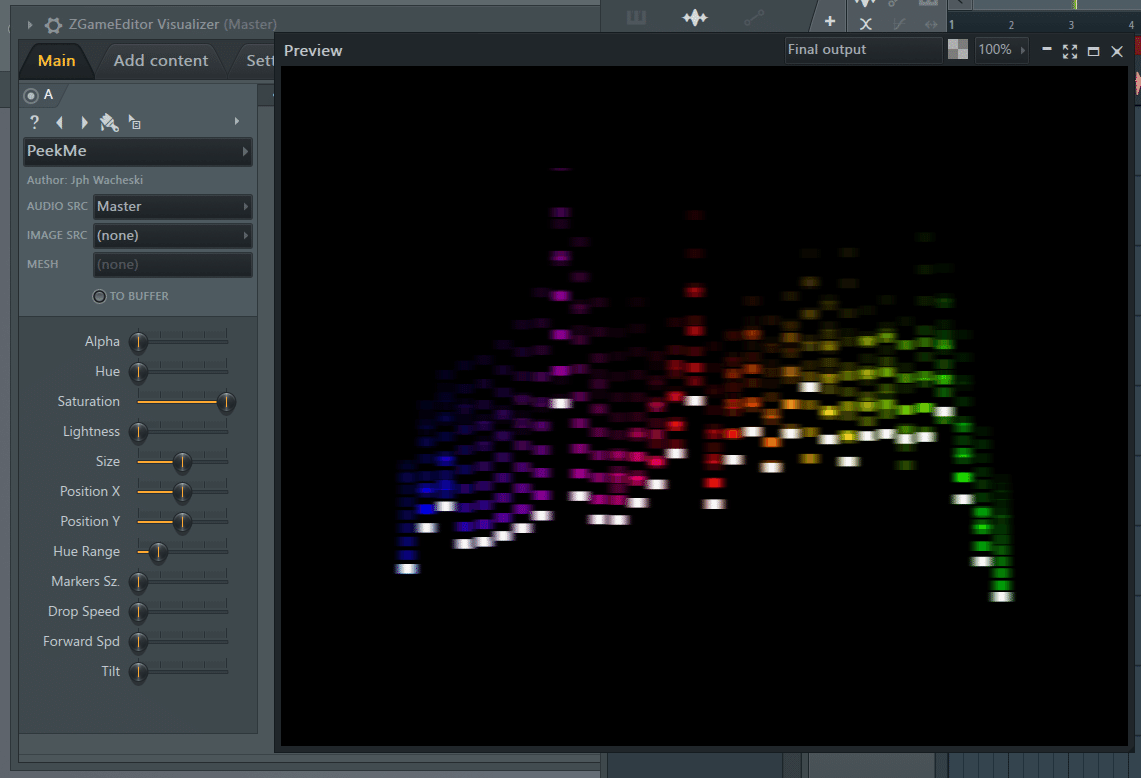The image size is (1141, 778).
Task: Click the plus add button in the top bar
Action: 830,21
